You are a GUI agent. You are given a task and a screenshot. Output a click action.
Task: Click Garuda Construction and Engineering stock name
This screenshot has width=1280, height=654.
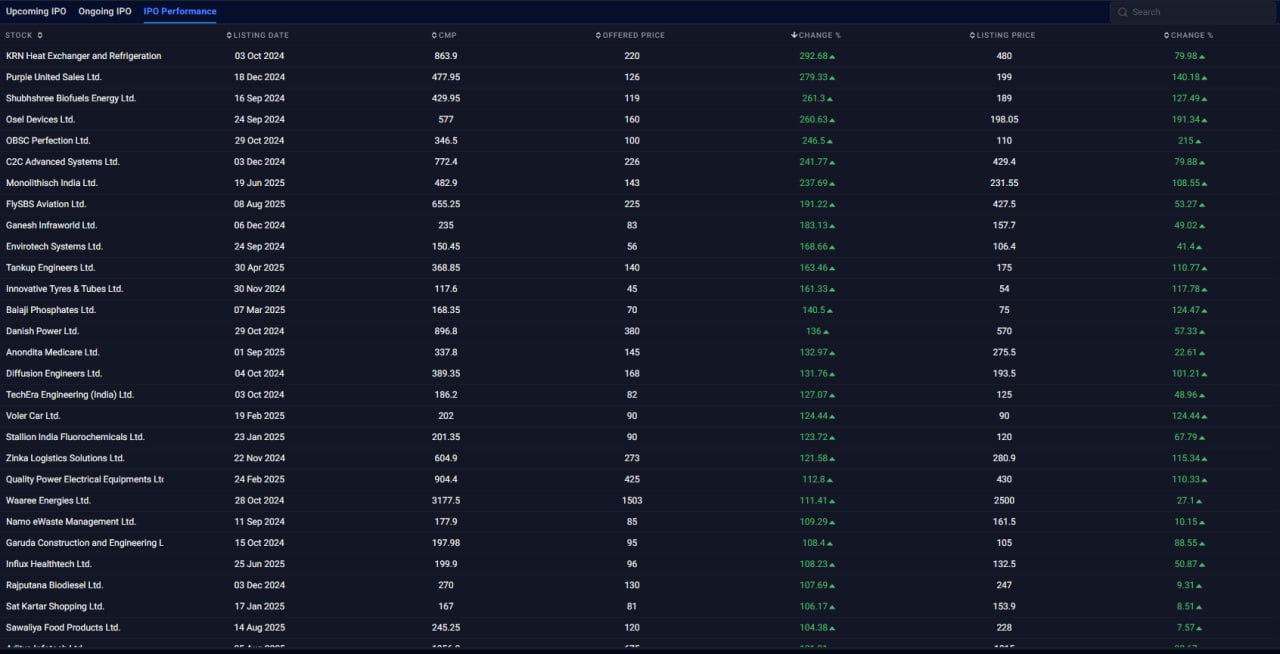tap(84, 543)
